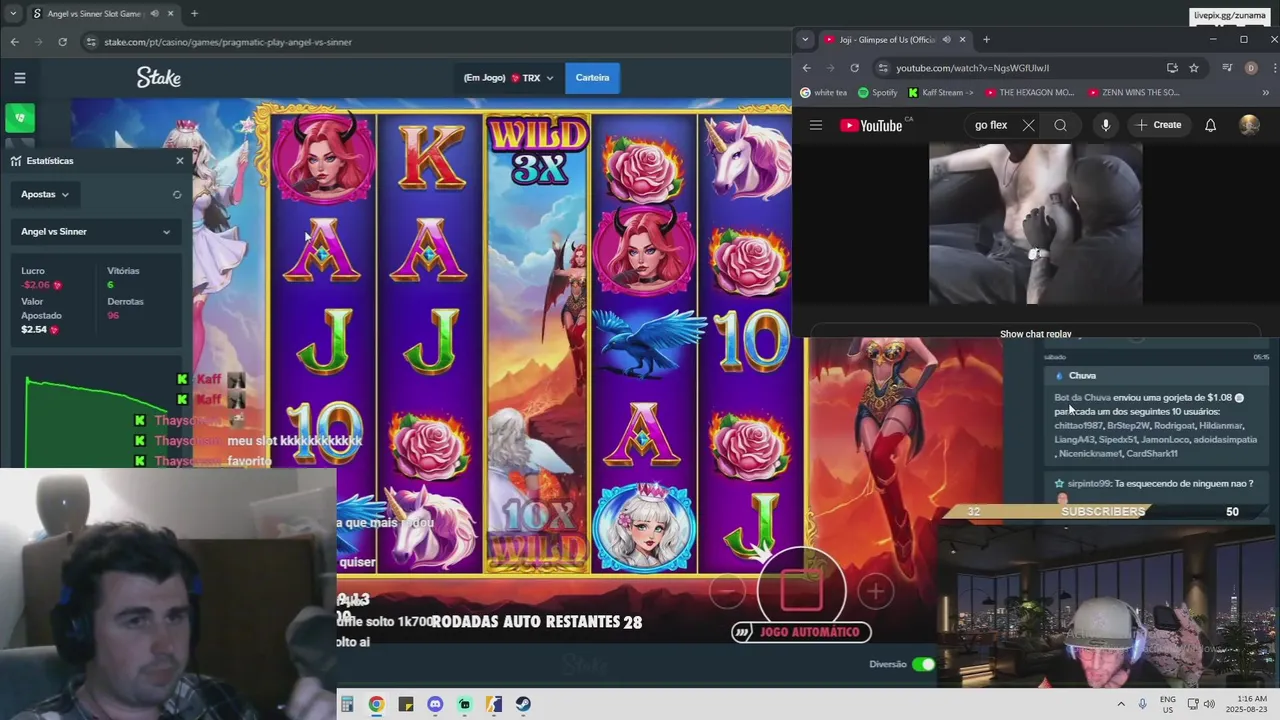Open Discord from the taskbar
The height and width of the screenshot is (720, 1280).
click(435, 704)
